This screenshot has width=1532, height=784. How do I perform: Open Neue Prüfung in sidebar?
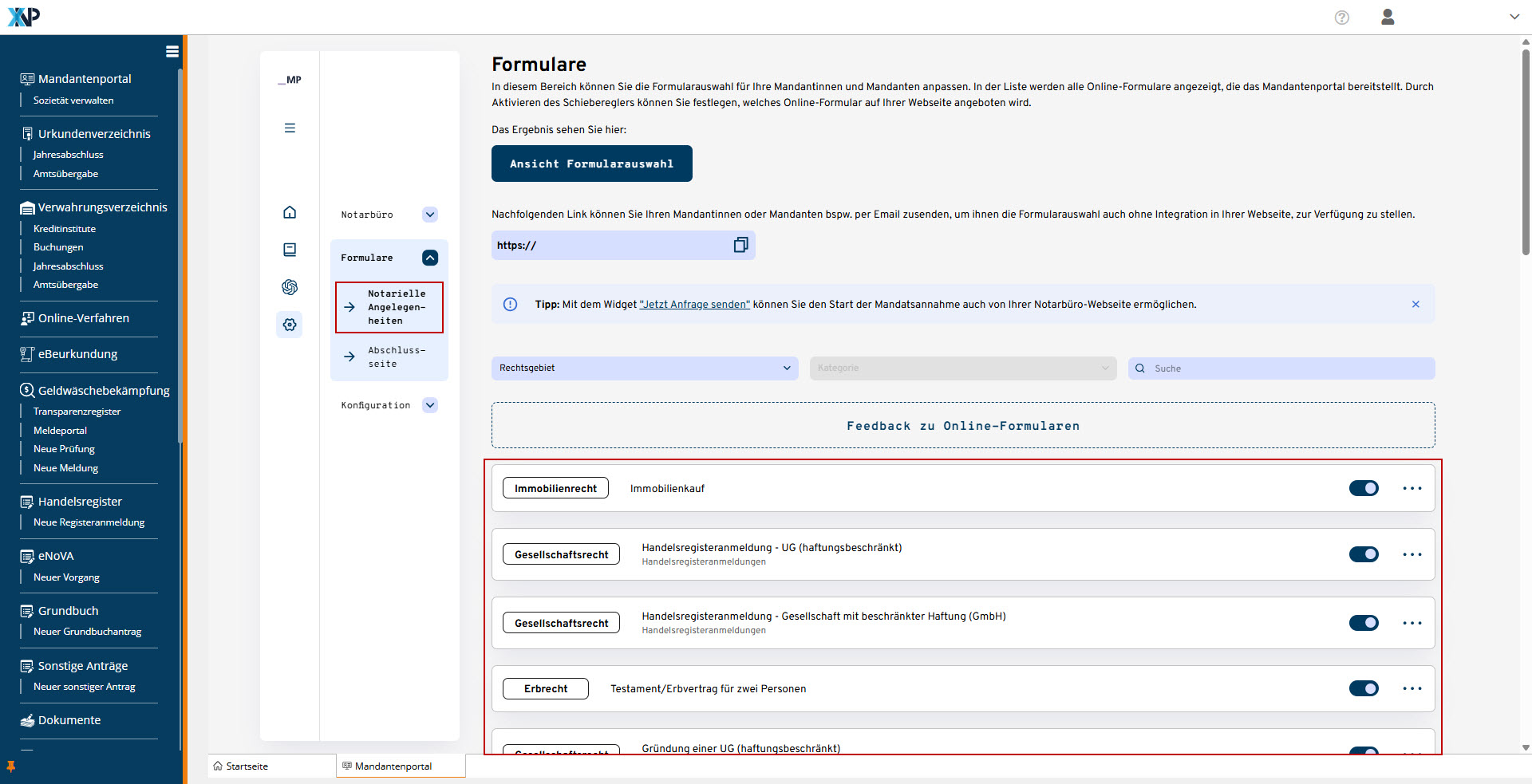click(x=64, y=449)
